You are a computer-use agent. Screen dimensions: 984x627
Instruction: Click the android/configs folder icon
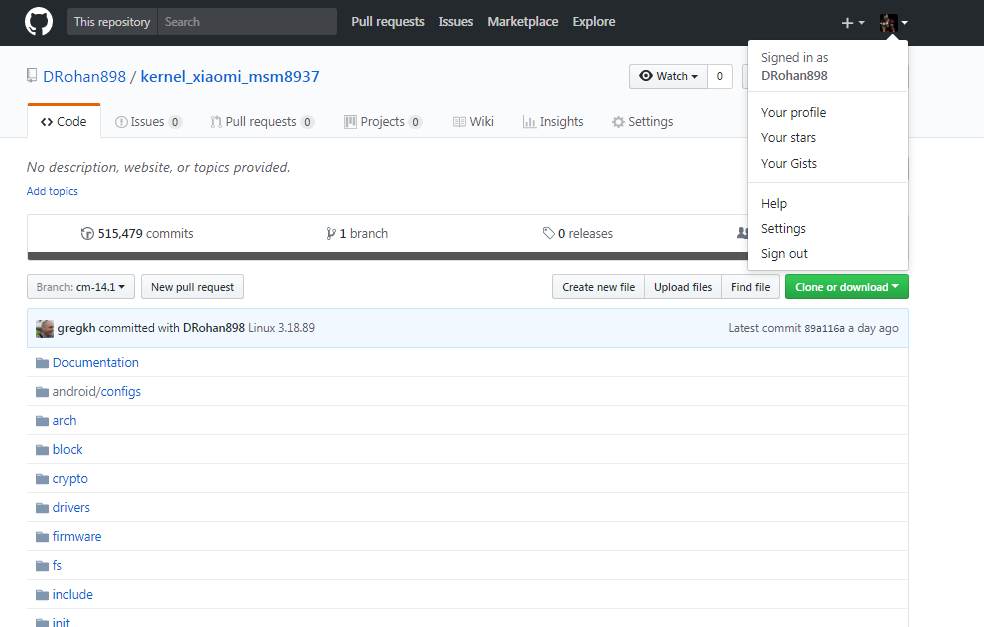(x=42, y=392)
